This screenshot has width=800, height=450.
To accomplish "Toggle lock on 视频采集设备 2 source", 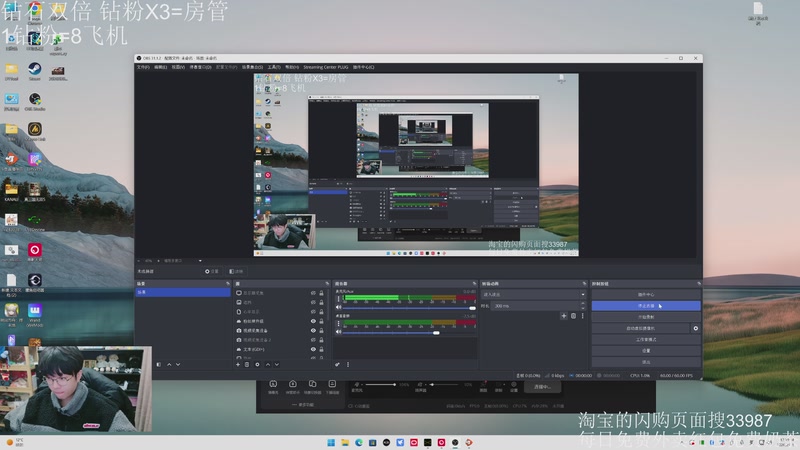I will pos(321,340).
